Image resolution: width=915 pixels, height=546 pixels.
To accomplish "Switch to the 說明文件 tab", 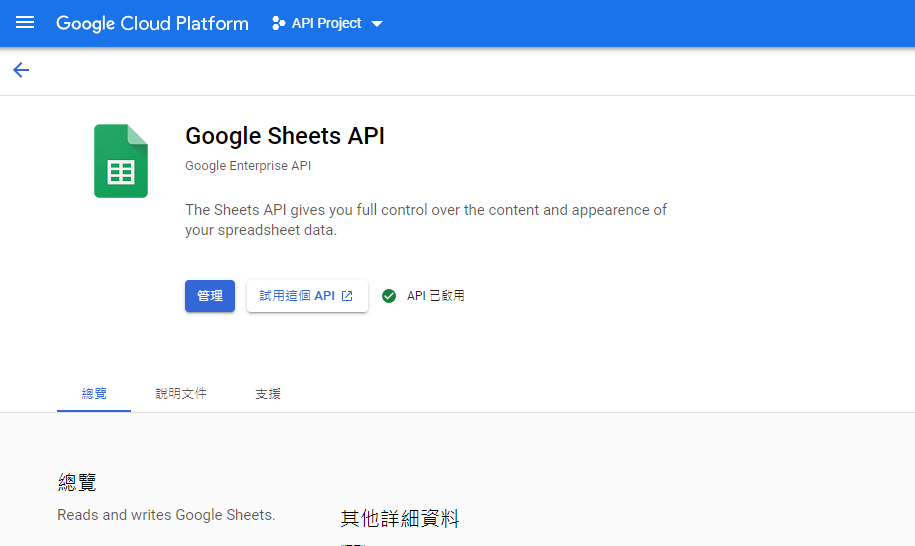I will tap(181, 394).
